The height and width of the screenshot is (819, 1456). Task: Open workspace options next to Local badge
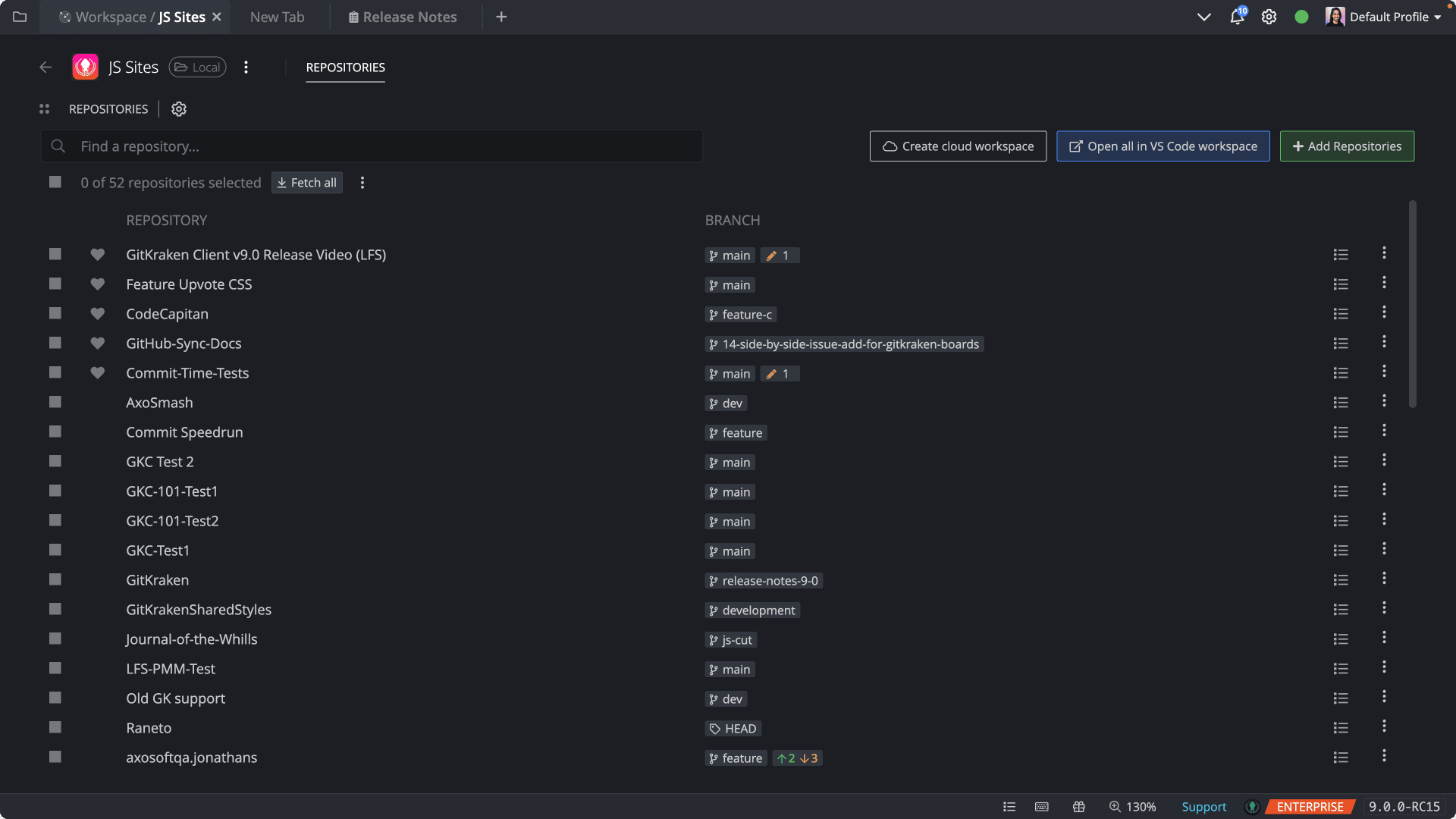click(x=246, y=67)
